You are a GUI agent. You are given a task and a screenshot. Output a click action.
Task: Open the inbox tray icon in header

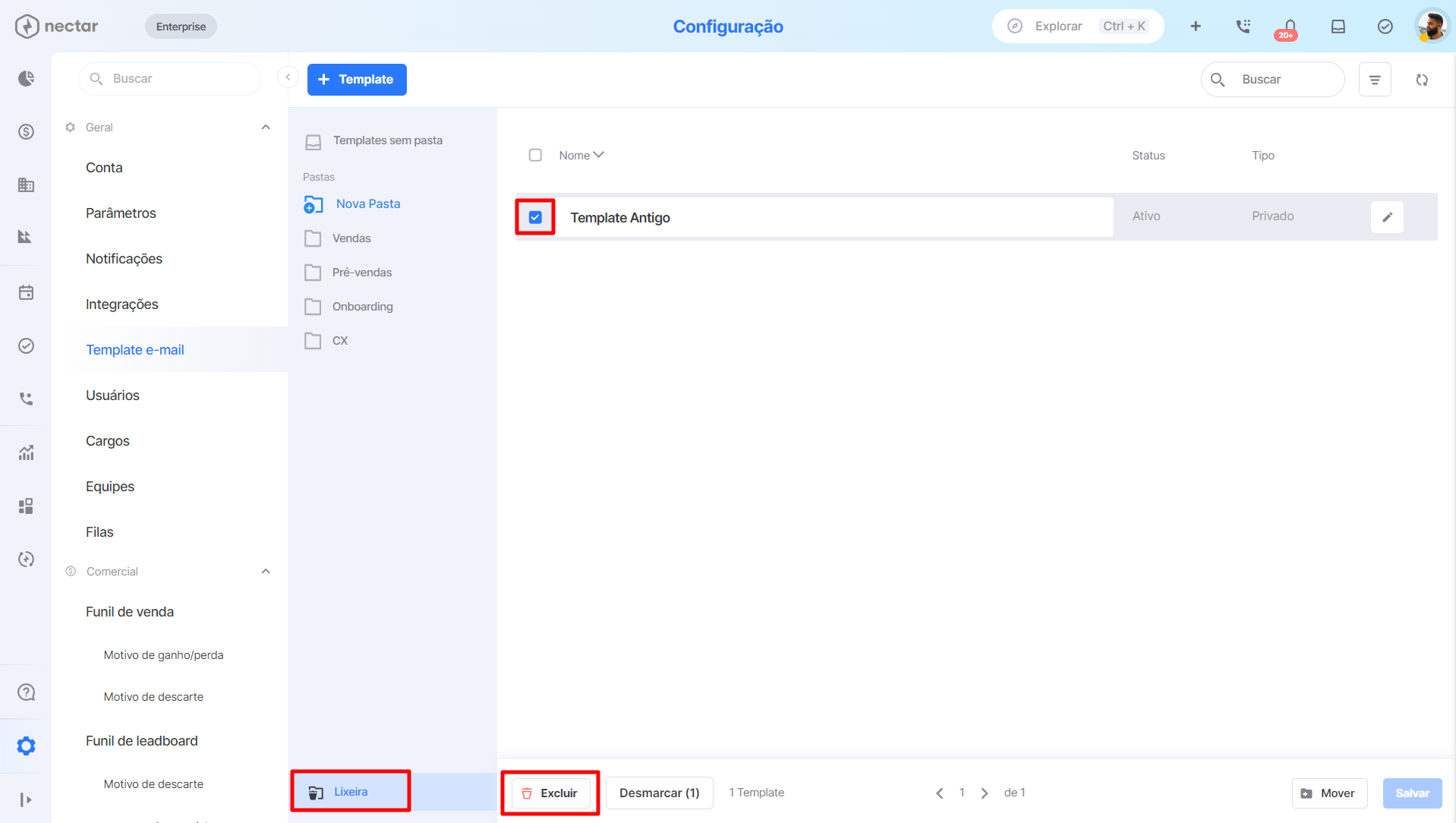1338,27
